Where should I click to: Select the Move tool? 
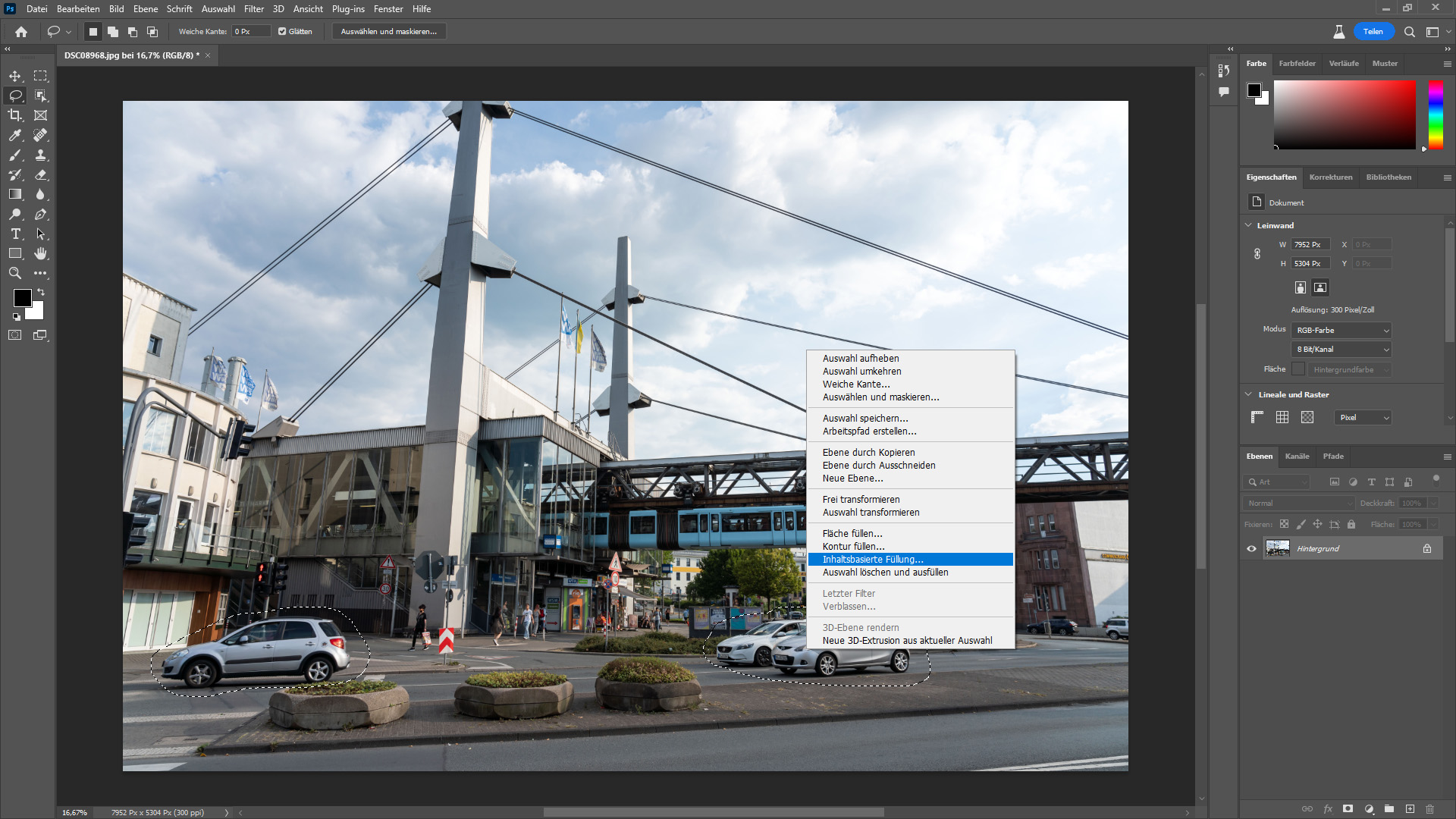point(15,76)
